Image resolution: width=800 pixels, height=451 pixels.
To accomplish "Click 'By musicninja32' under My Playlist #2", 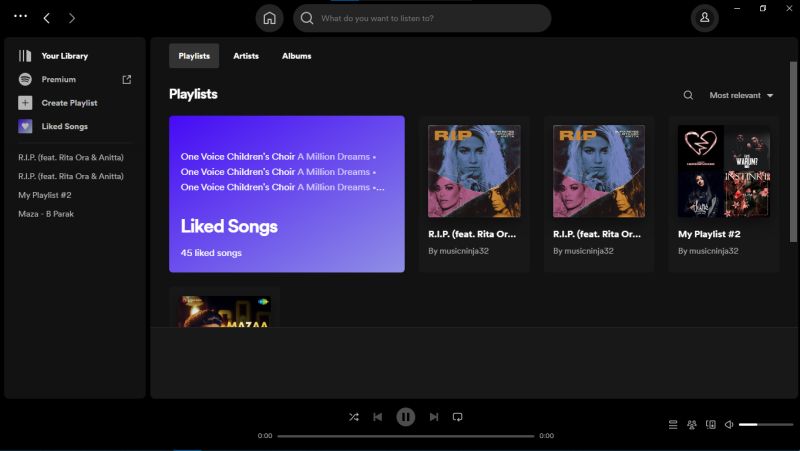I will pos(708,251).
